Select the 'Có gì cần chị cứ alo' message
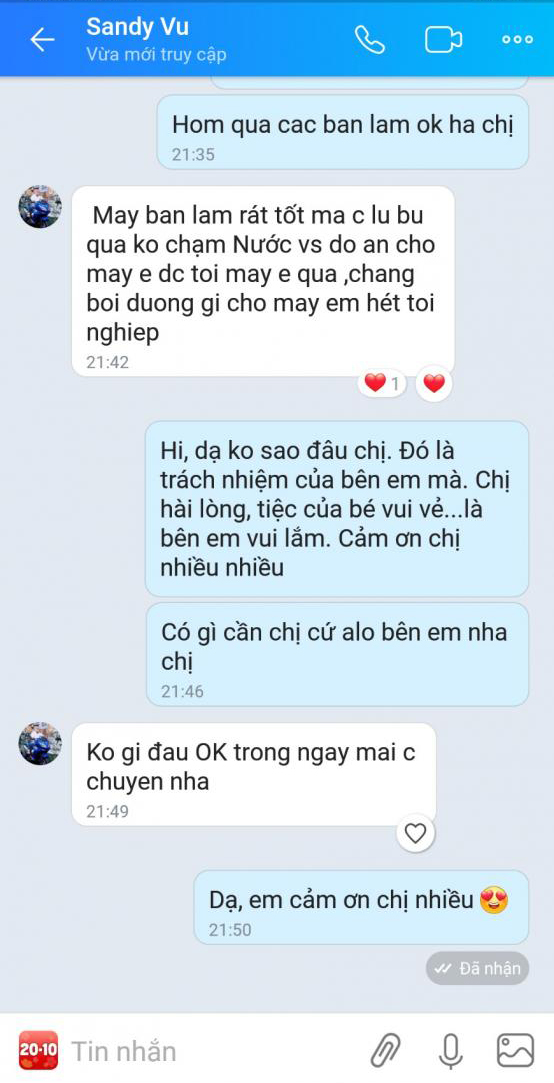The height and width of the screenshot is (1083, 554). click(x=337, y=655)
